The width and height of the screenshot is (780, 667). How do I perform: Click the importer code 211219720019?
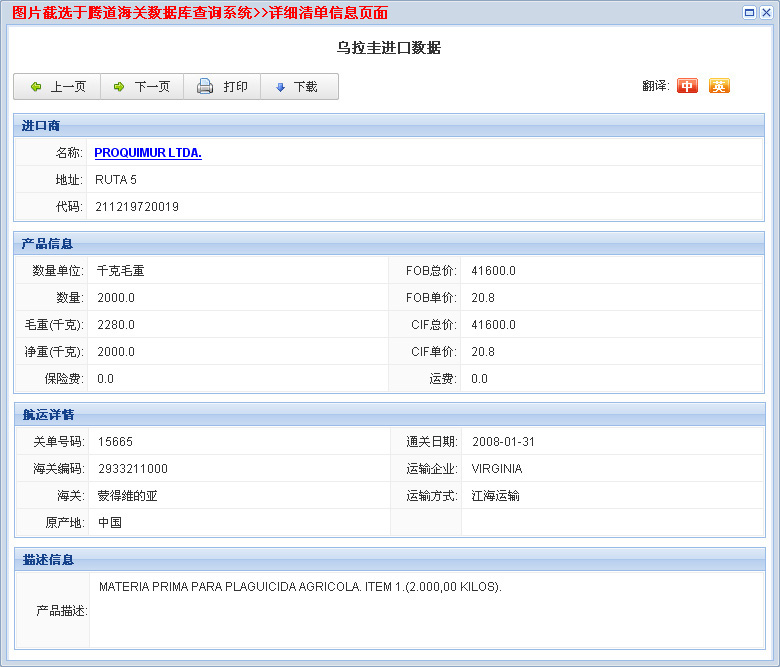137,207
